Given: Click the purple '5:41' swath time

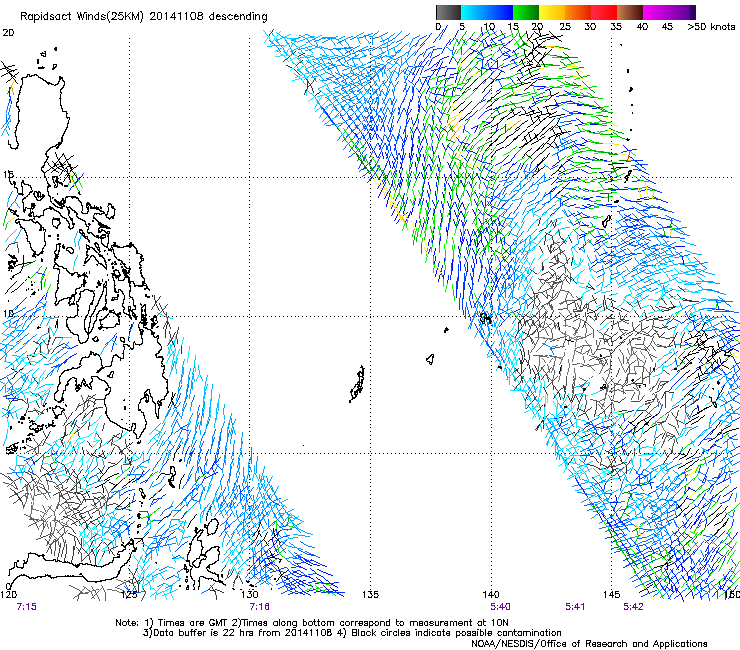Looking at the screenshot, I should pyautogui.click(x=575, y=607).
